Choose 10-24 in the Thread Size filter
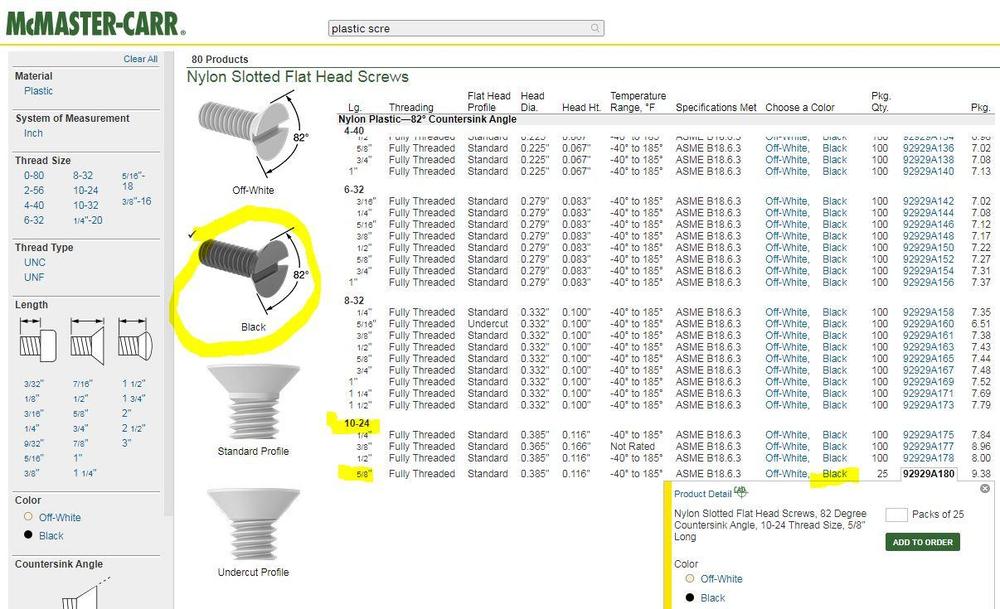The image size is (1000, 609). point(85,190)
